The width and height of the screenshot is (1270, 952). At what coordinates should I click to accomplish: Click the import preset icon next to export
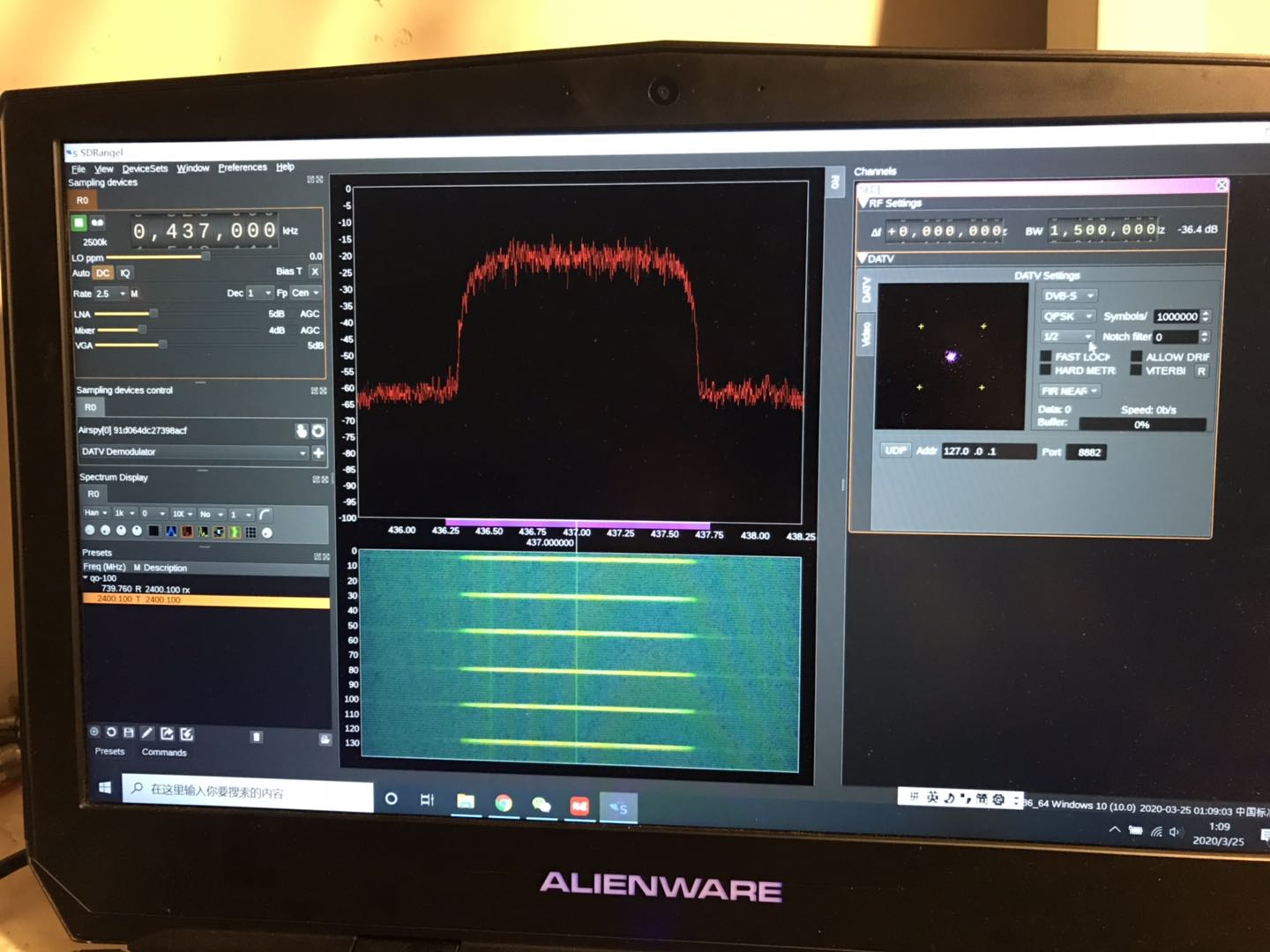187,733
